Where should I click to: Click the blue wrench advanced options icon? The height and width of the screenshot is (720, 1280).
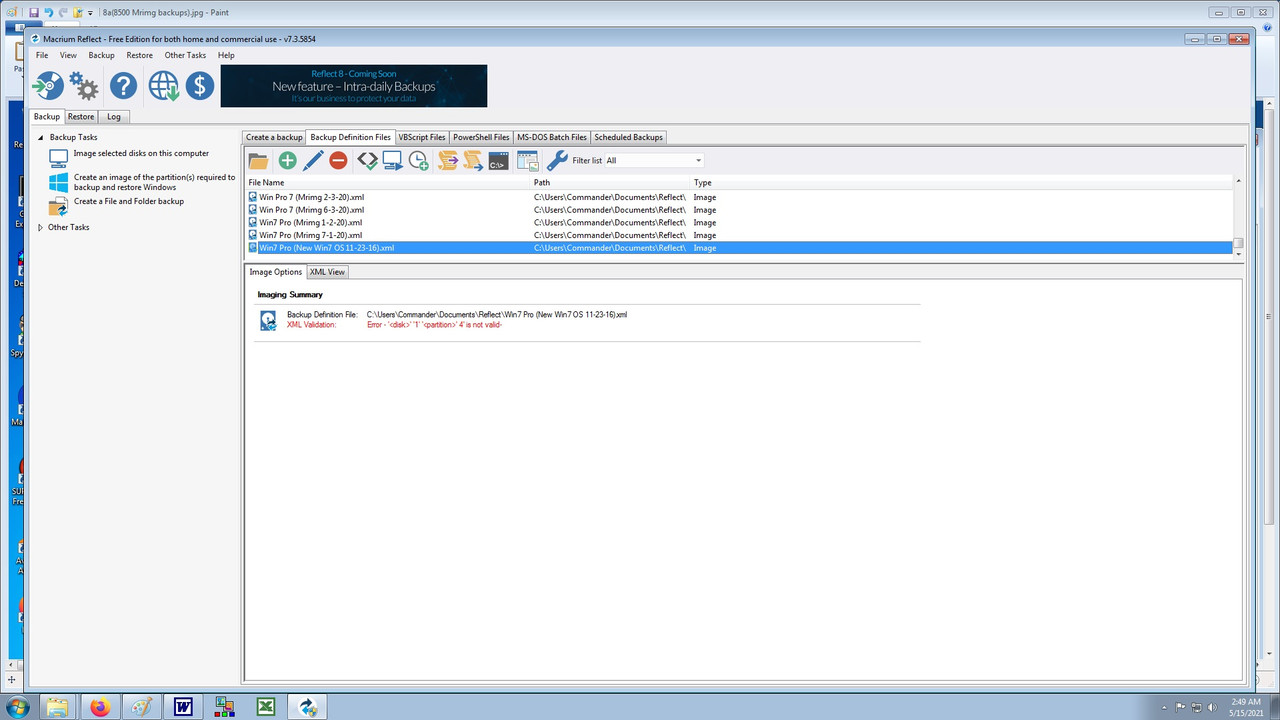557,160
